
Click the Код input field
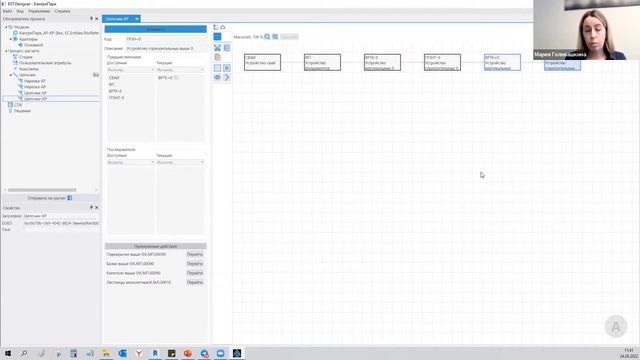165,39
